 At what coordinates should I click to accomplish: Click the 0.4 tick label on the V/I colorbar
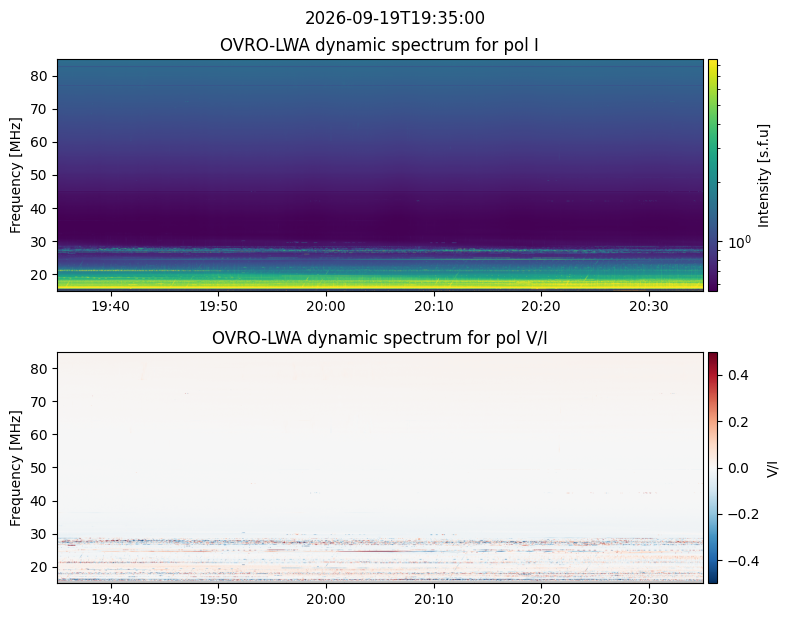click(738, 375)
